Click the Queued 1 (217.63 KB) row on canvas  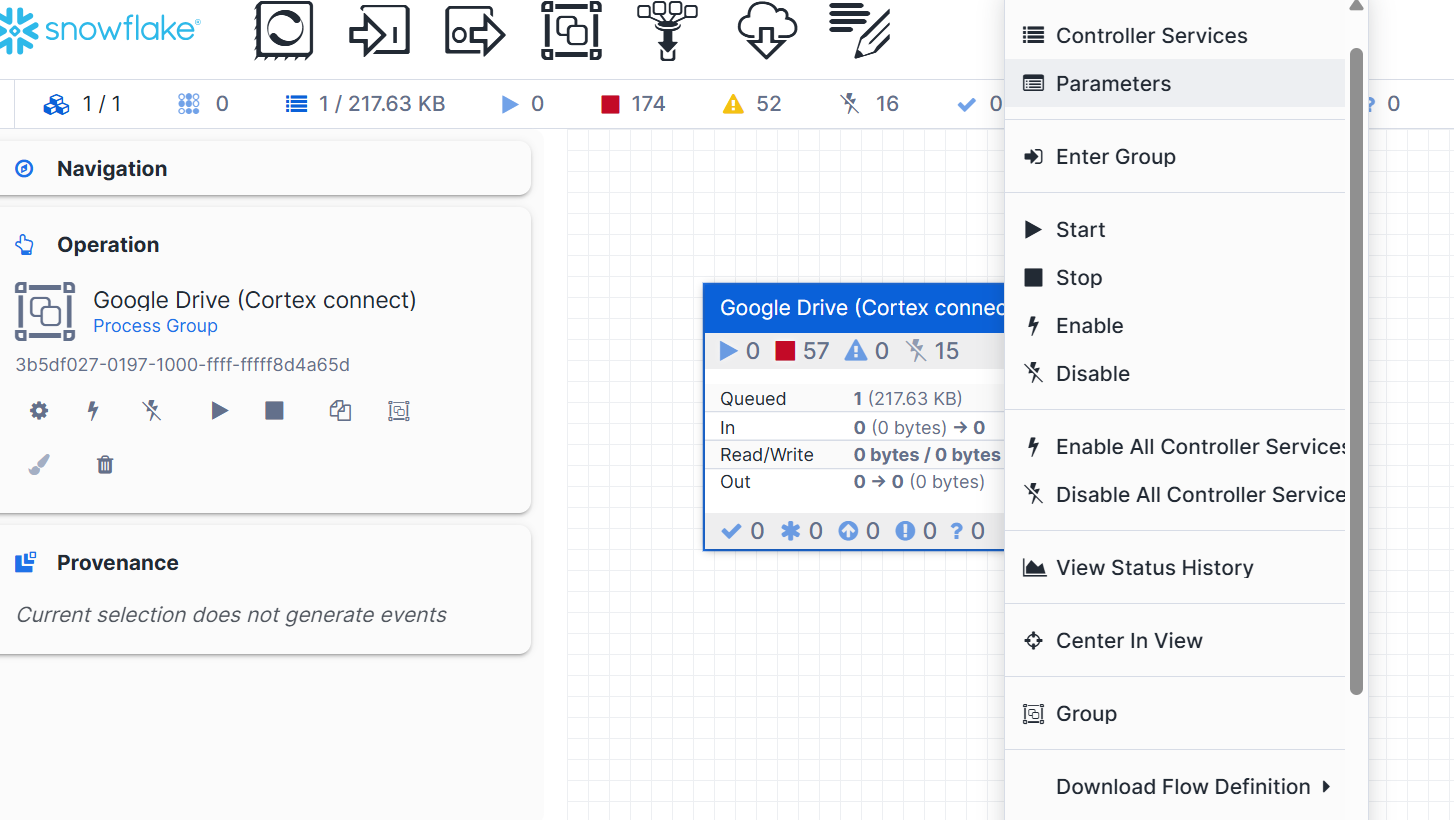click(x=854, y=399)
